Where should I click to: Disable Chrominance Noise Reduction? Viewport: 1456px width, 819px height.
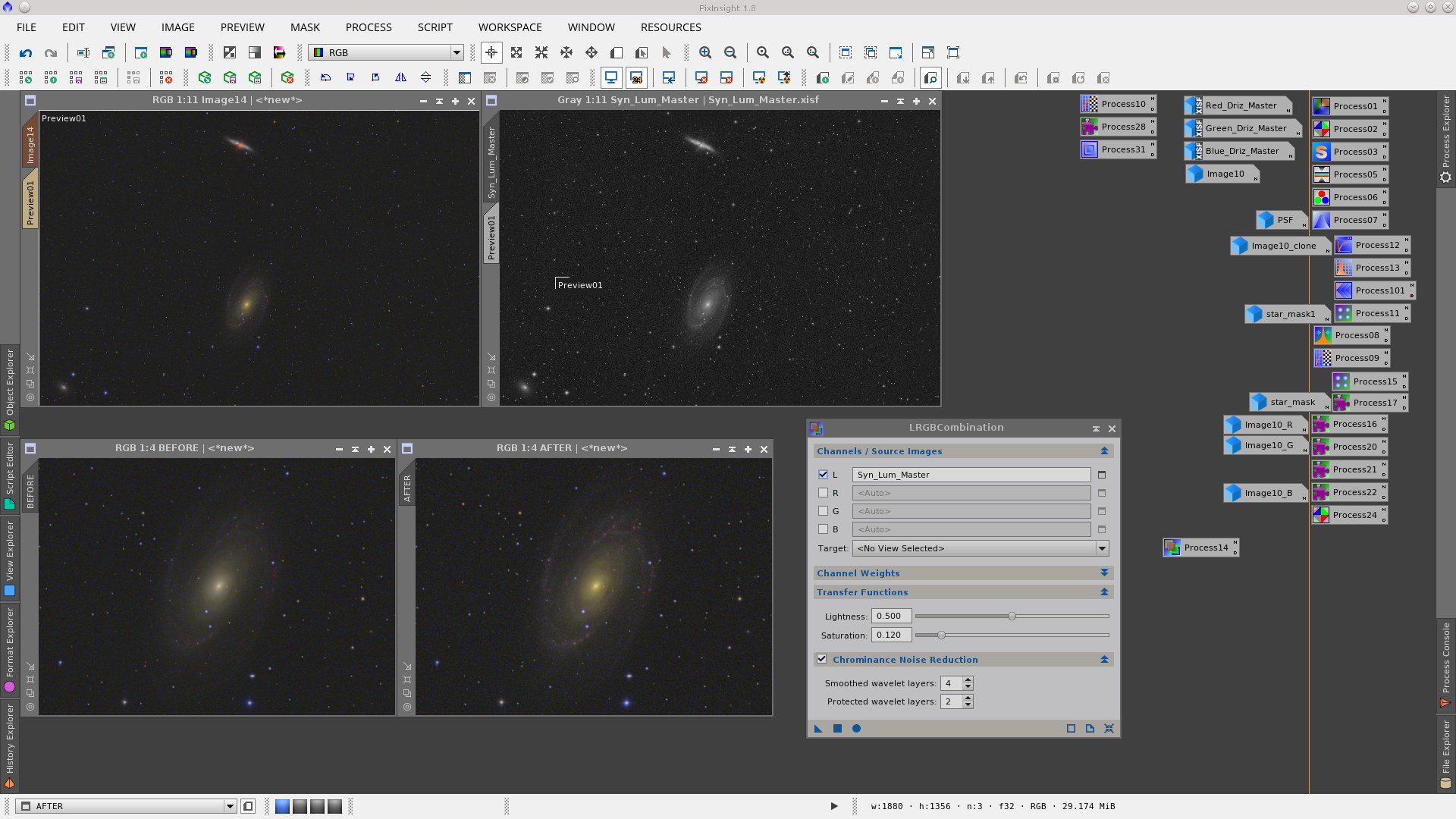pos(823,659)
